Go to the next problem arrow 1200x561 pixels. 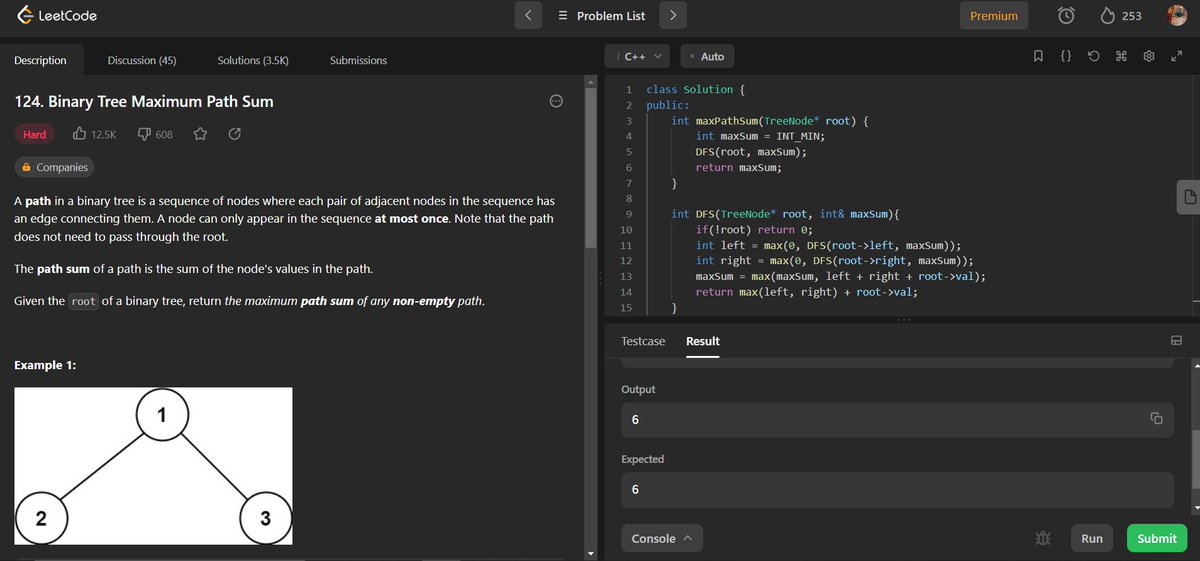pos(673,15)
